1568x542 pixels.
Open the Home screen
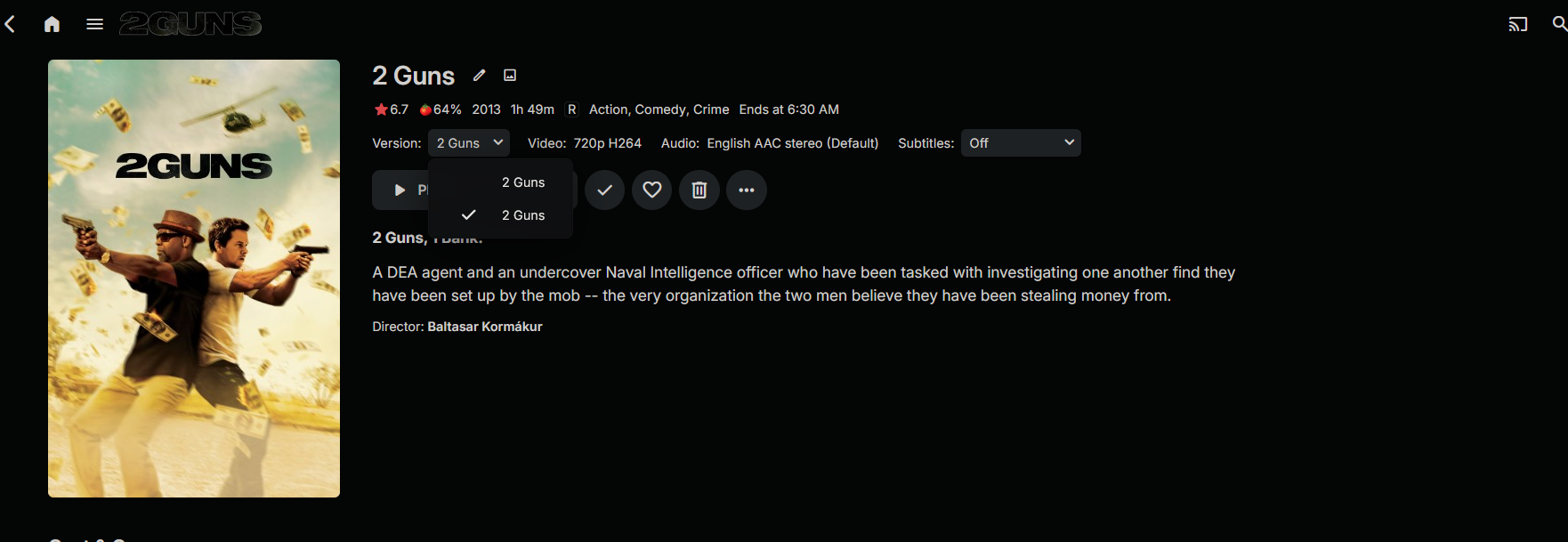click(52, 24)
